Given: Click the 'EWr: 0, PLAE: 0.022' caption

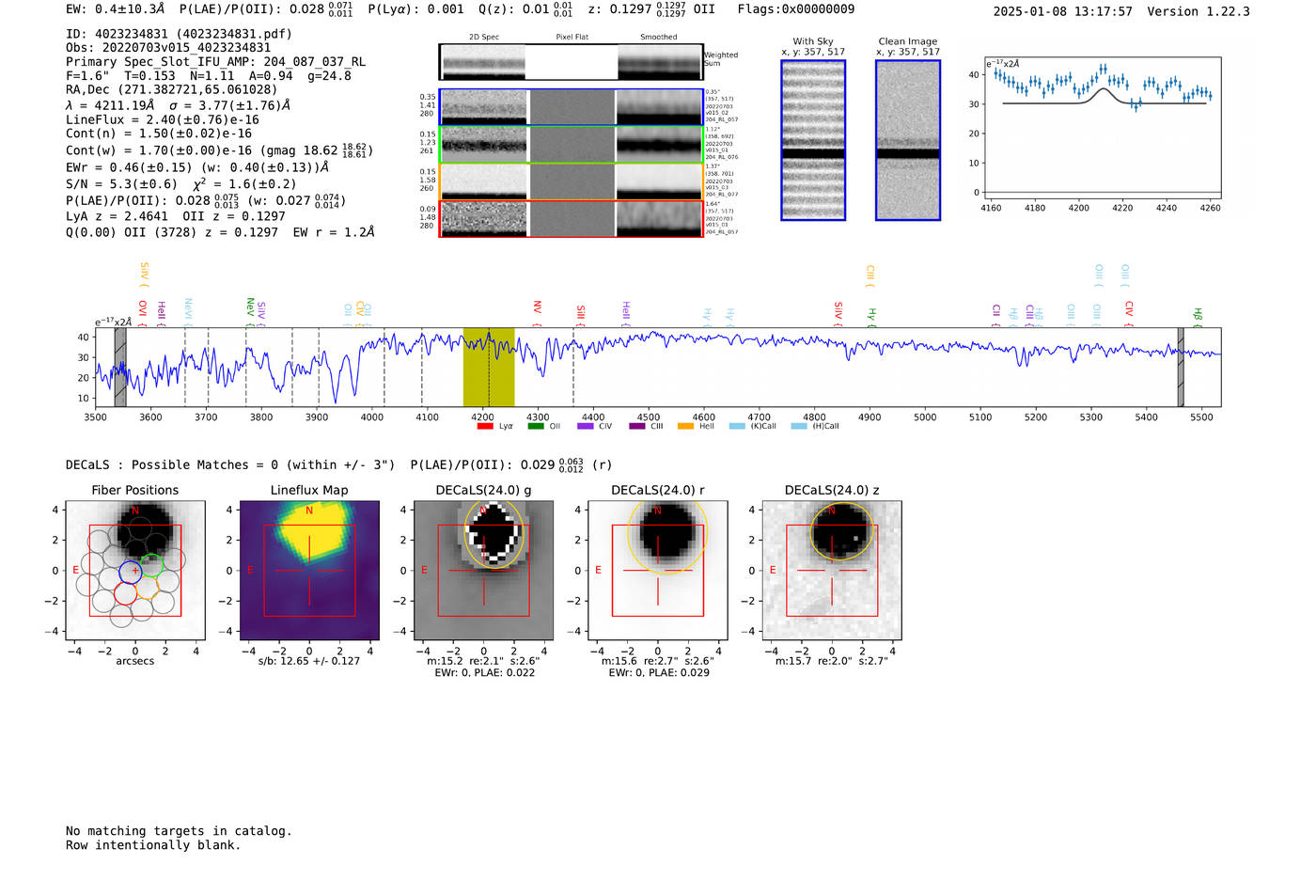Looking at the screenshot, I should pos(484,673).
